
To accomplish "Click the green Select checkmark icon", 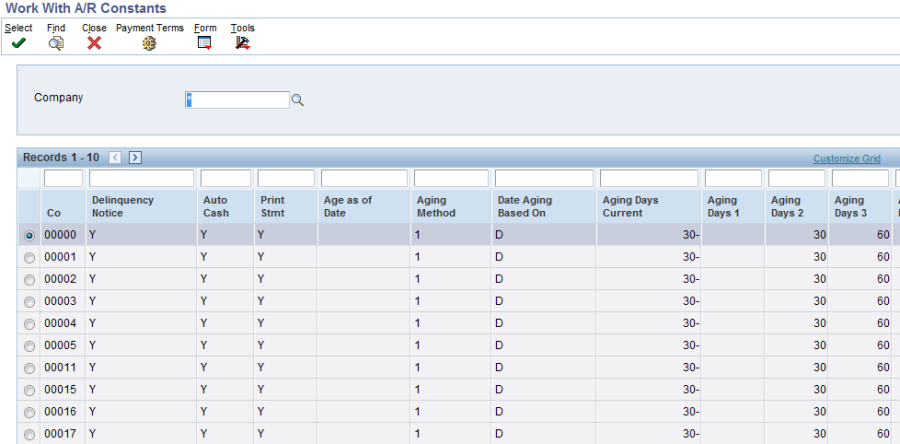I will [x=18, y=43].
